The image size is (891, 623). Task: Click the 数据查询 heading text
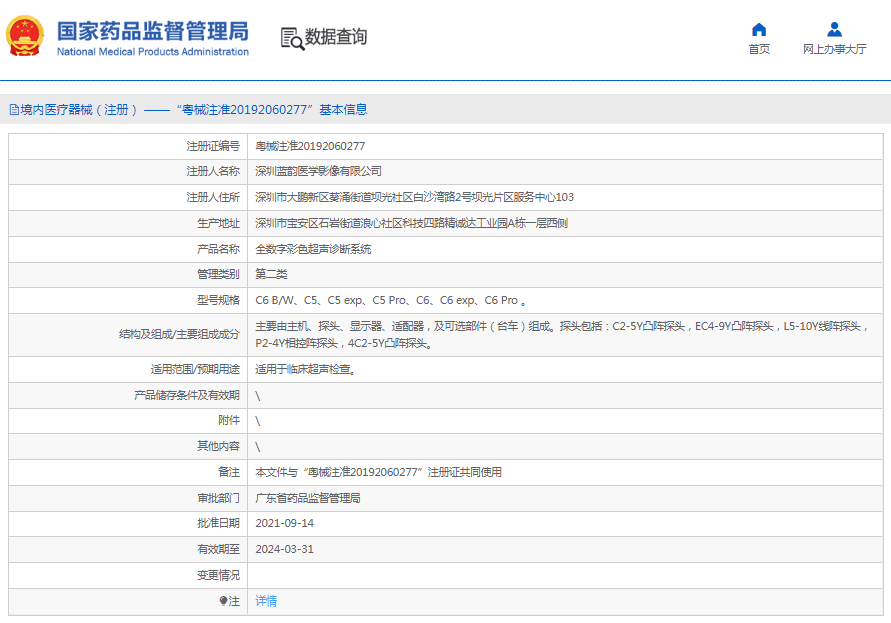[336, 37]
